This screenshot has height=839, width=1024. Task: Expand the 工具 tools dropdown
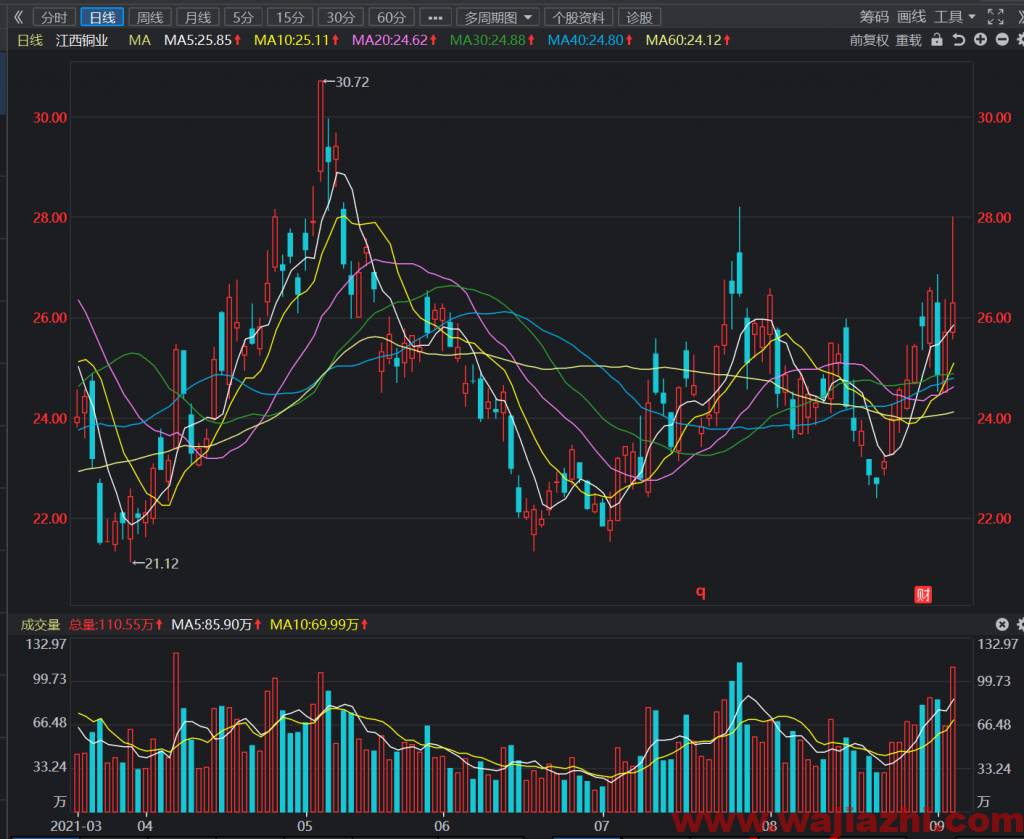coord(954,17)
